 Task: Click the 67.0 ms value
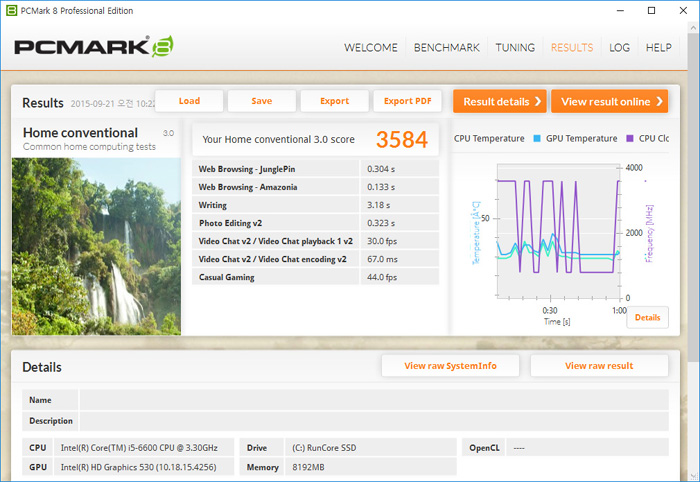pos(382,259)
